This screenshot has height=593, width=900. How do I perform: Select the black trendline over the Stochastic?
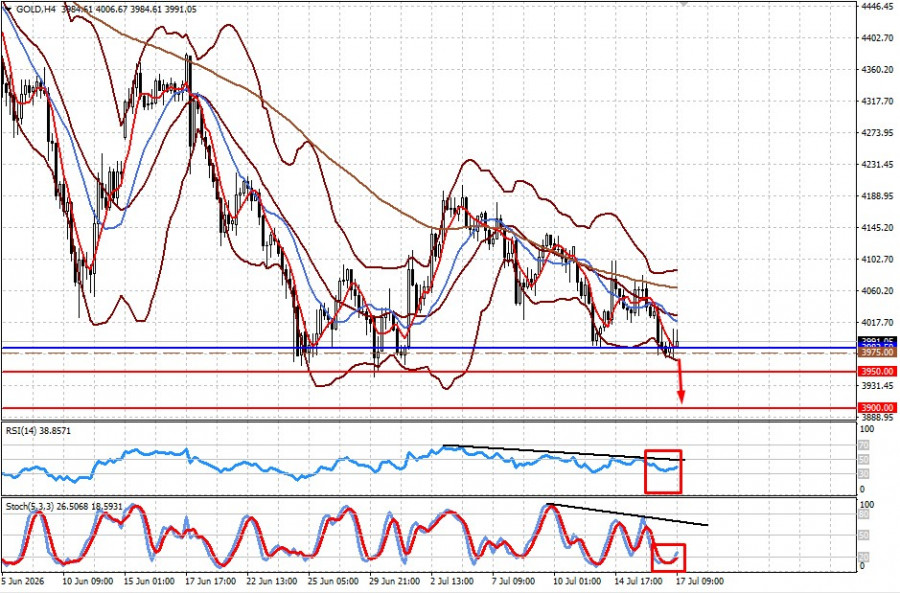point(628,514)
